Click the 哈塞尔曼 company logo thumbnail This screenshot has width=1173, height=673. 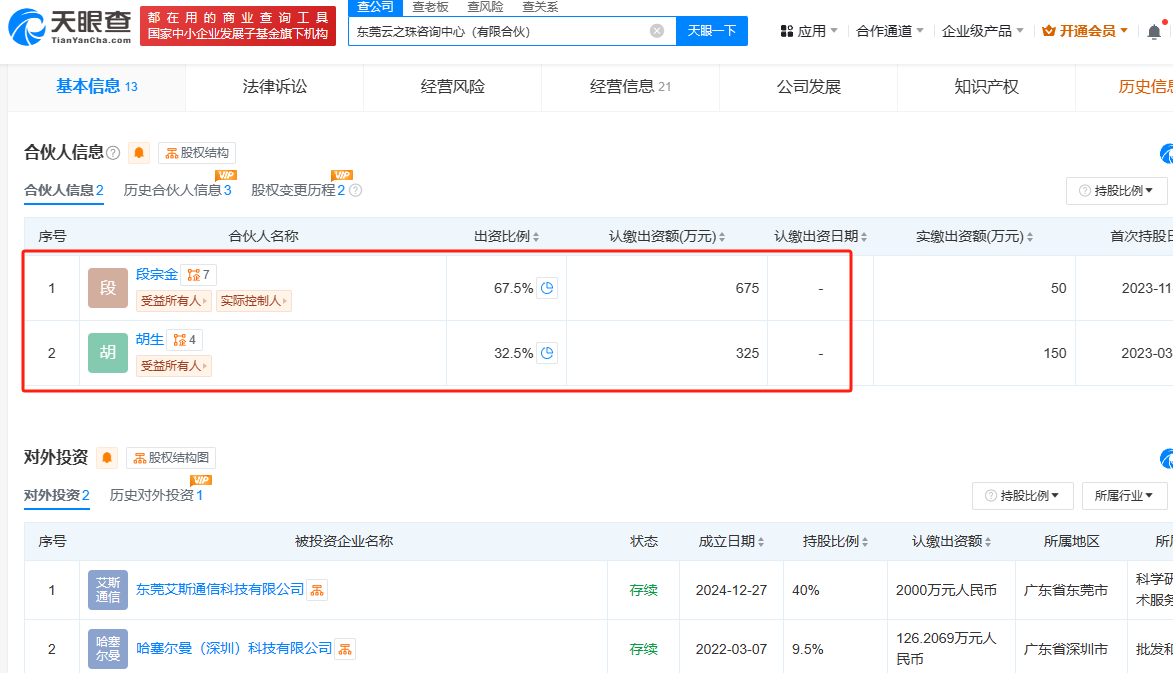pyautogui.click(x=108, y=649)
